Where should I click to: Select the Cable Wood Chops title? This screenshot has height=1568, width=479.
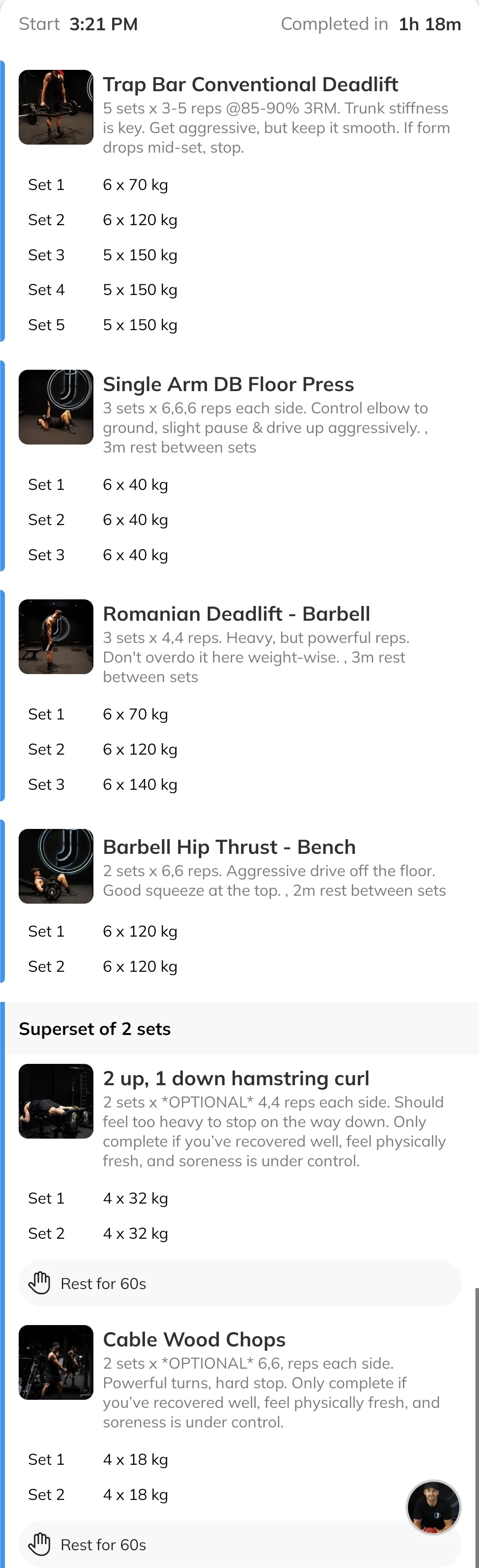194,1339
